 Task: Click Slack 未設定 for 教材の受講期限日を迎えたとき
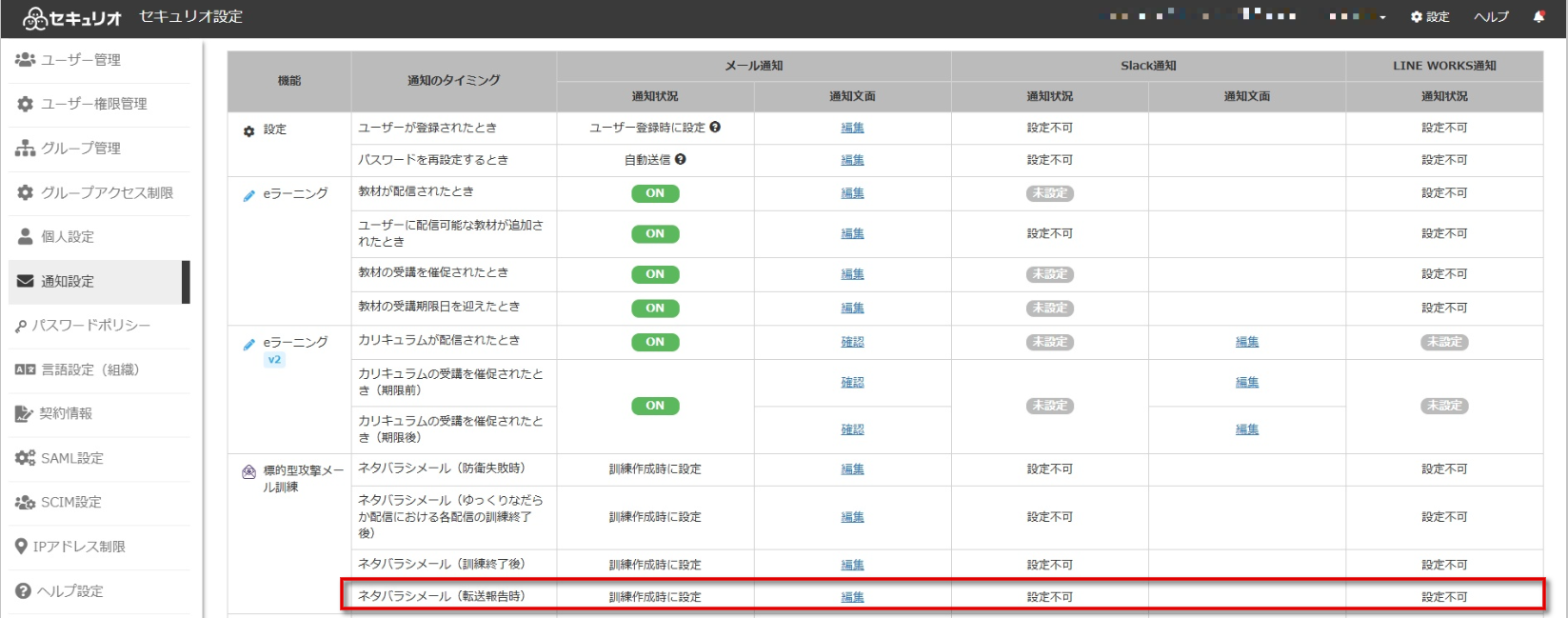[x=1049, y=309]
